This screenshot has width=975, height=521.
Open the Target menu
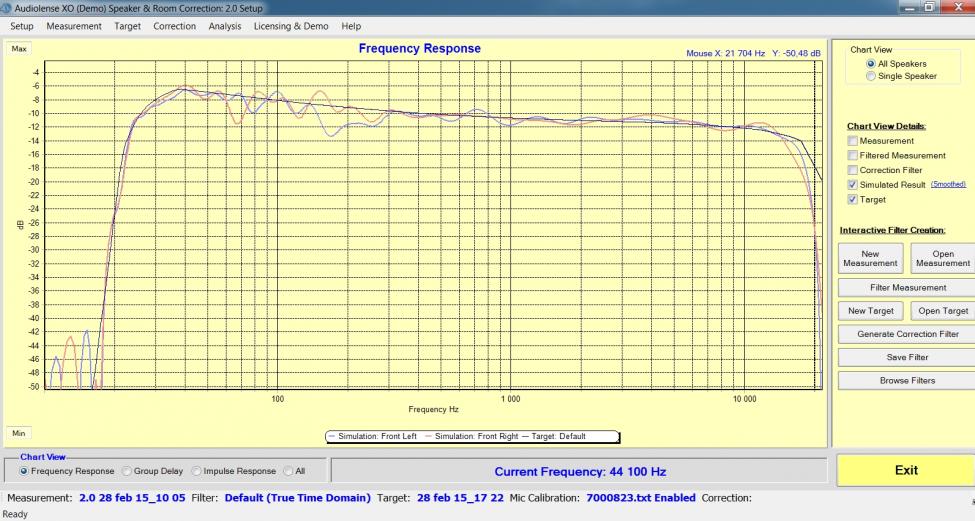(127, 26)
